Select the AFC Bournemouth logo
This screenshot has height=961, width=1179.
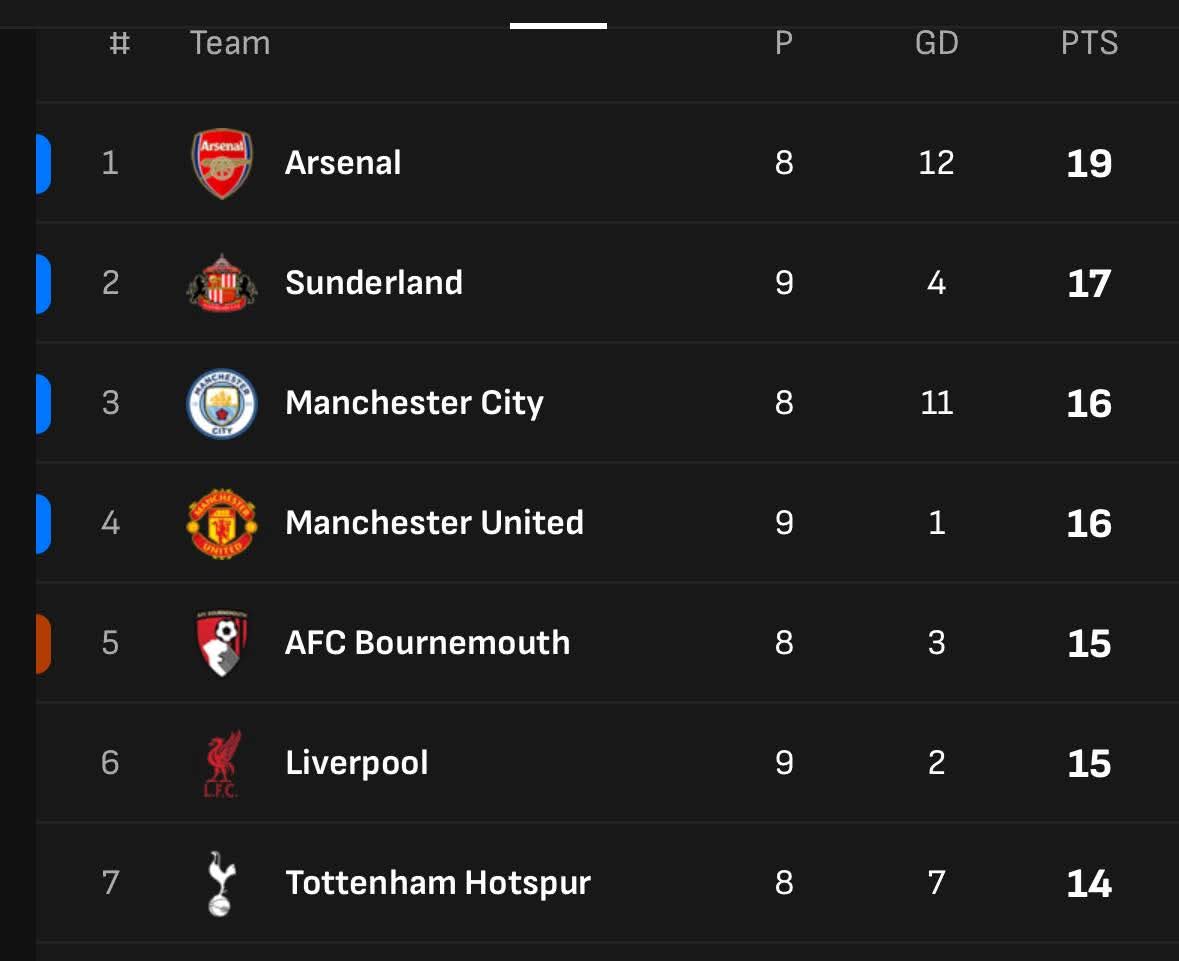tap(222, 643)
